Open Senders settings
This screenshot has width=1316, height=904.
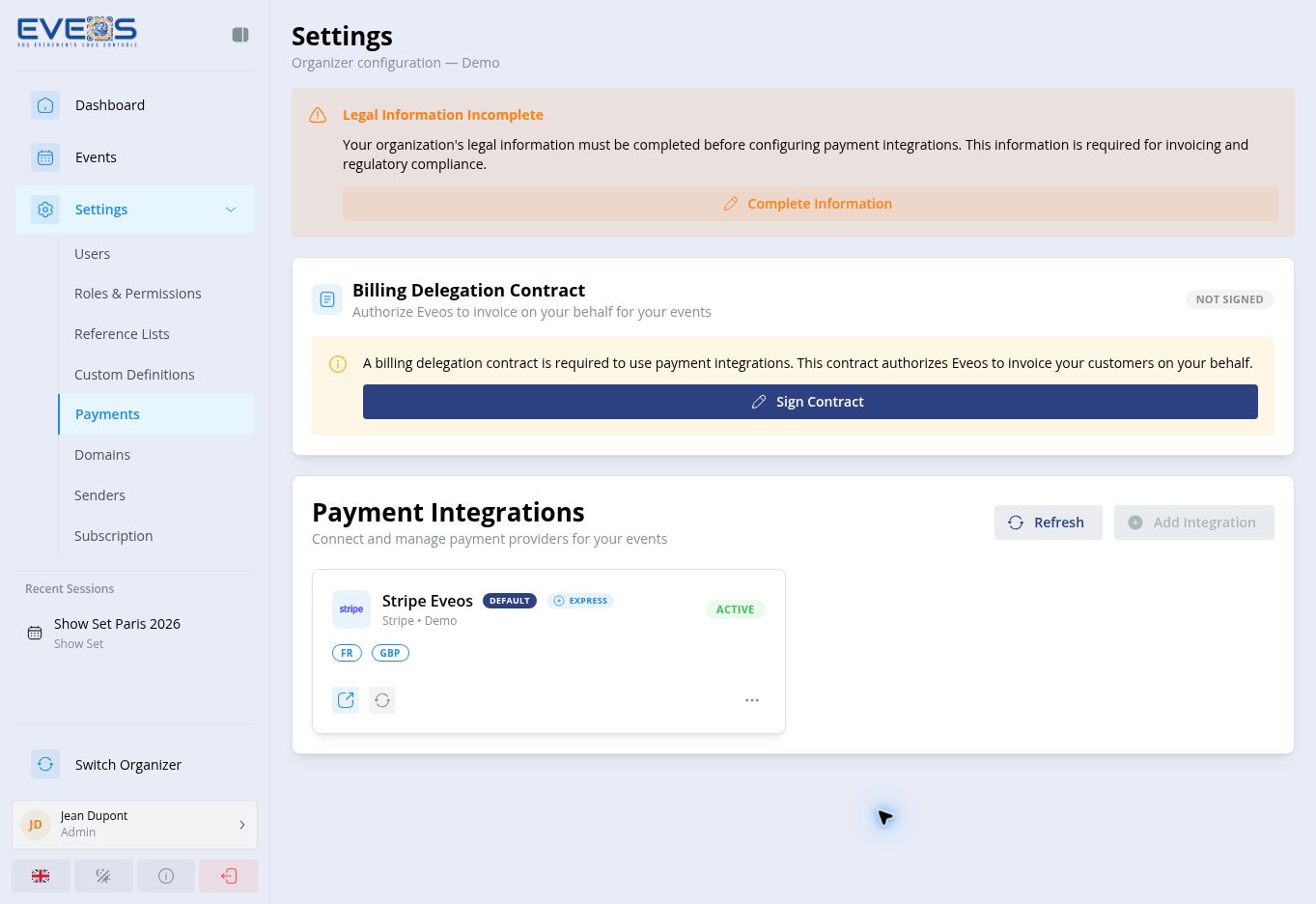click(x=99, y=495)
